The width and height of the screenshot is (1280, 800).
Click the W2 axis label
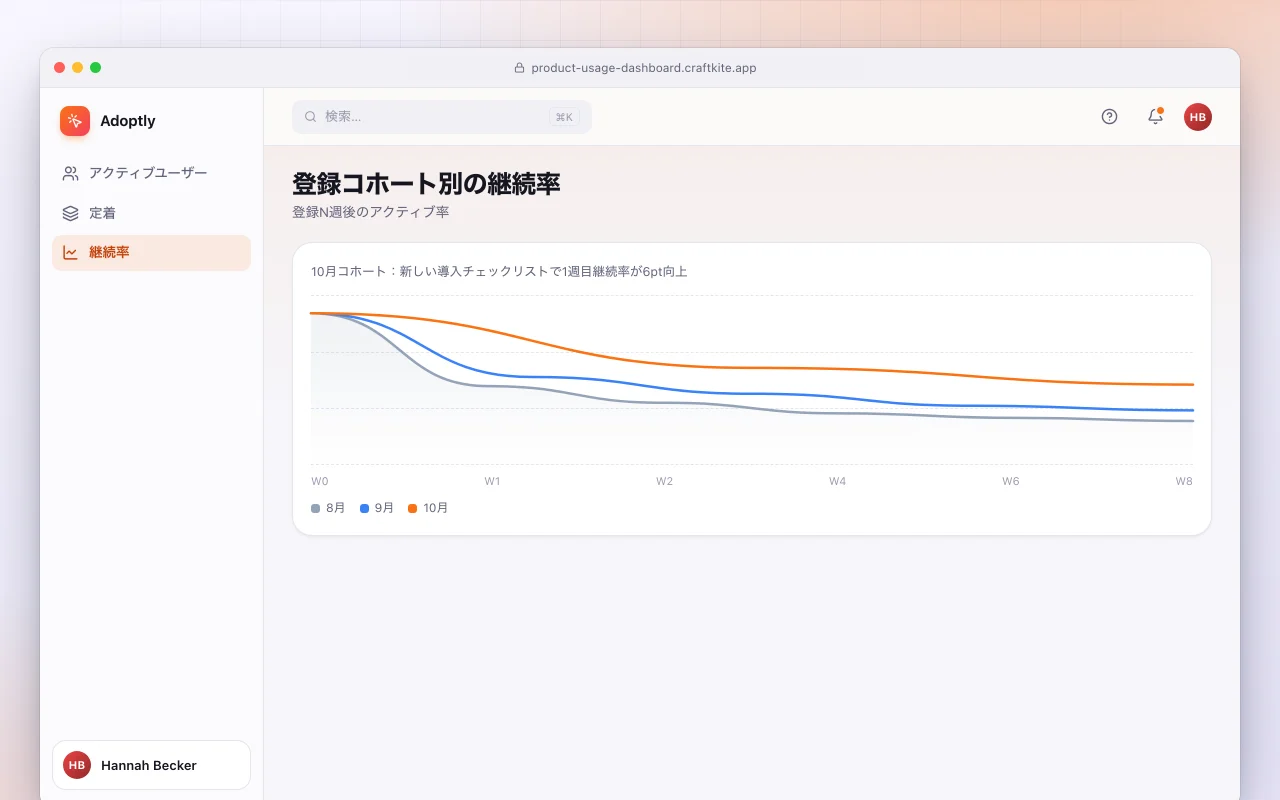[664, 481]
